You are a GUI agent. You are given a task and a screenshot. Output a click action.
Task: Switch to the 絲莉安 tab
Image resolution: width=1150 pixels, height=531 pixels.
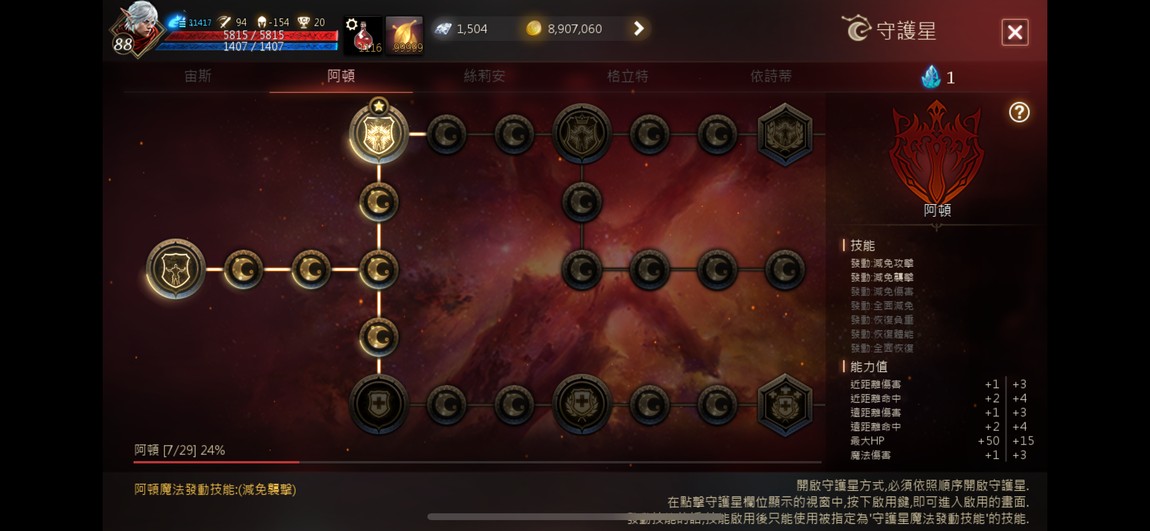[x=484, y=76]
